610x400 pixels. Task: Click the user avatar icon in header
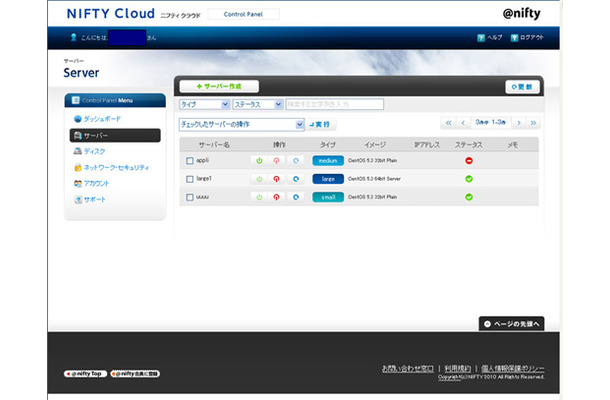tap(74, 37)
